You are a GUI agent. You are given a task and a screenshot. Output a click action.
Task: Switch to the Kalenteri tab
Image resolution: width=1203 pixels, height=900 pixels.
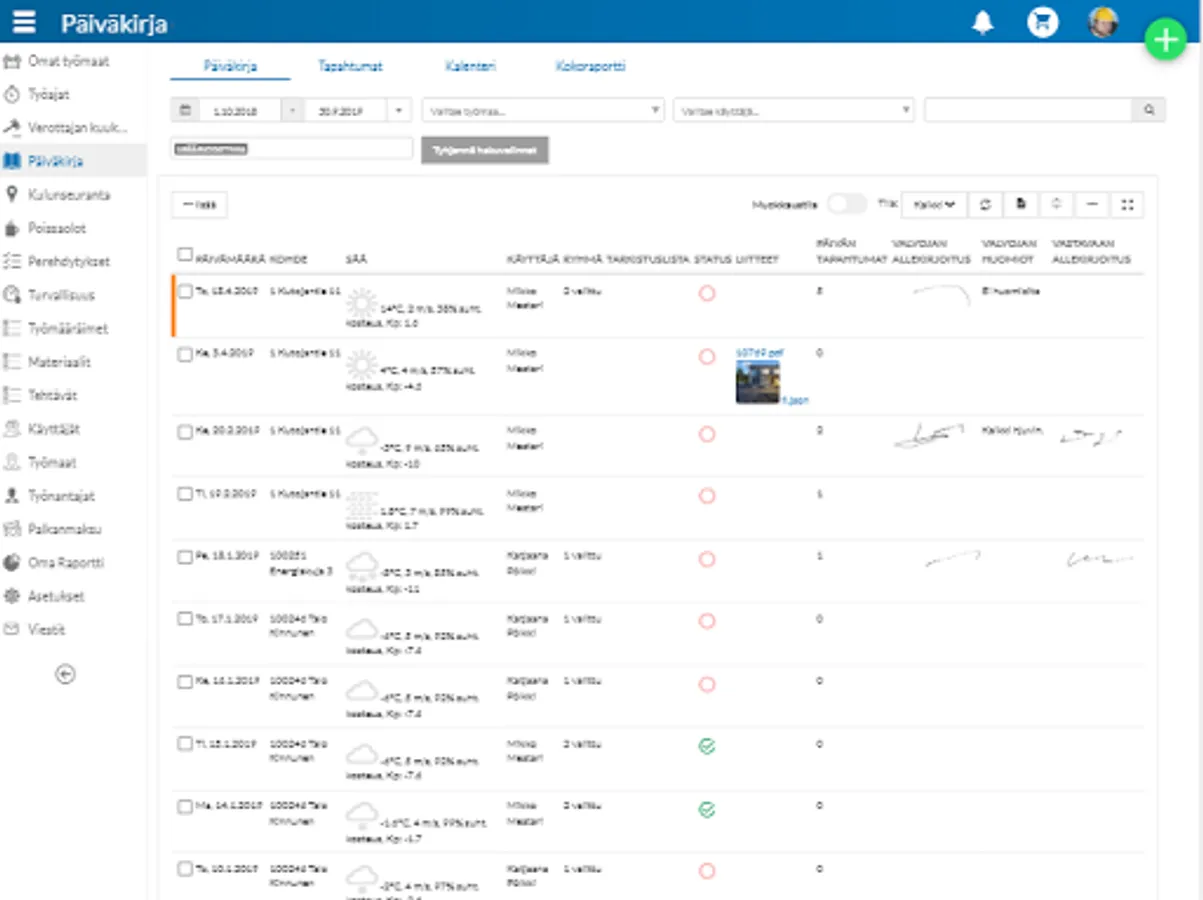pos(470,66)
